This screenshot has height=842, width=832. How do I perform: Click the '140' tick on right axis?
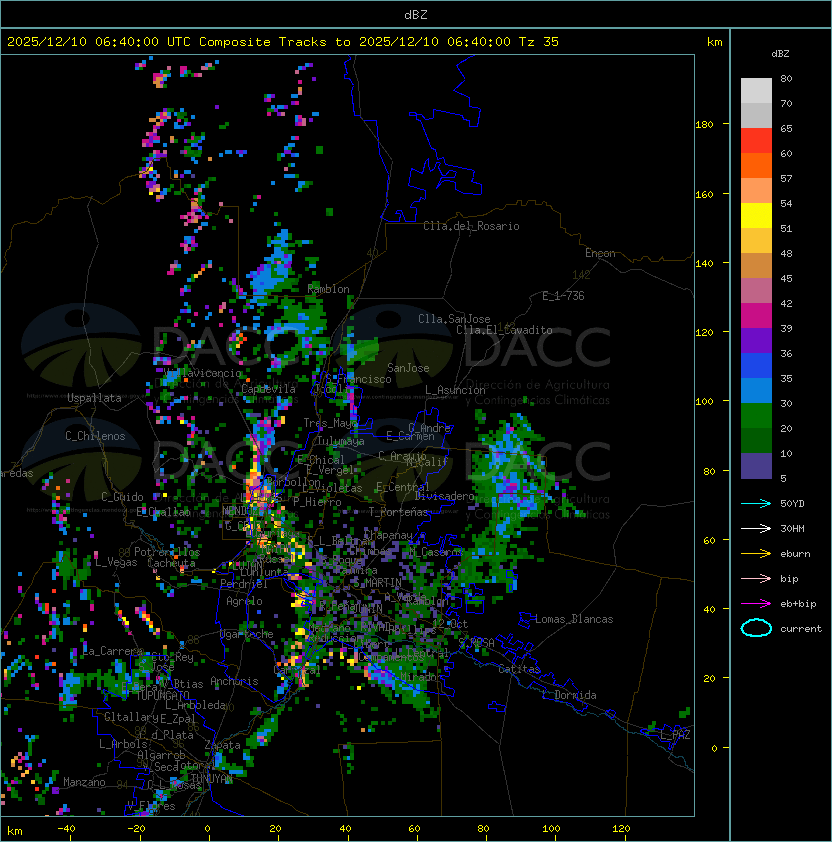(704, 263)
